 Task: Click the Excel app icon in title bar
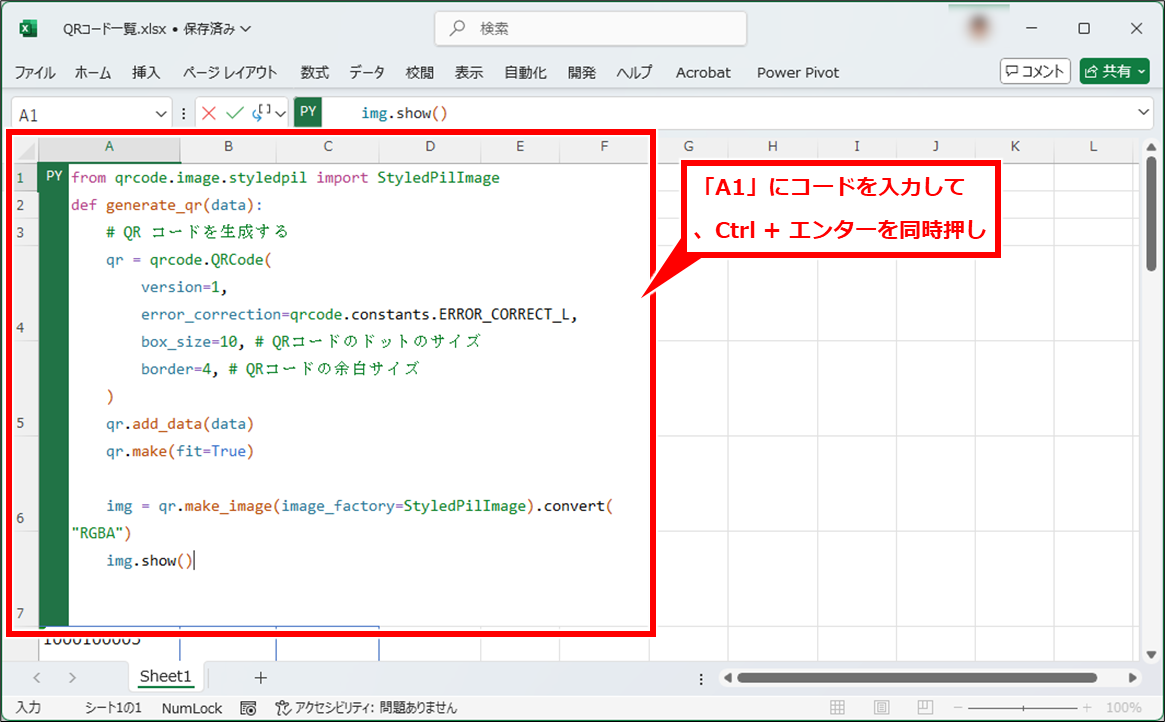point(28,29)
